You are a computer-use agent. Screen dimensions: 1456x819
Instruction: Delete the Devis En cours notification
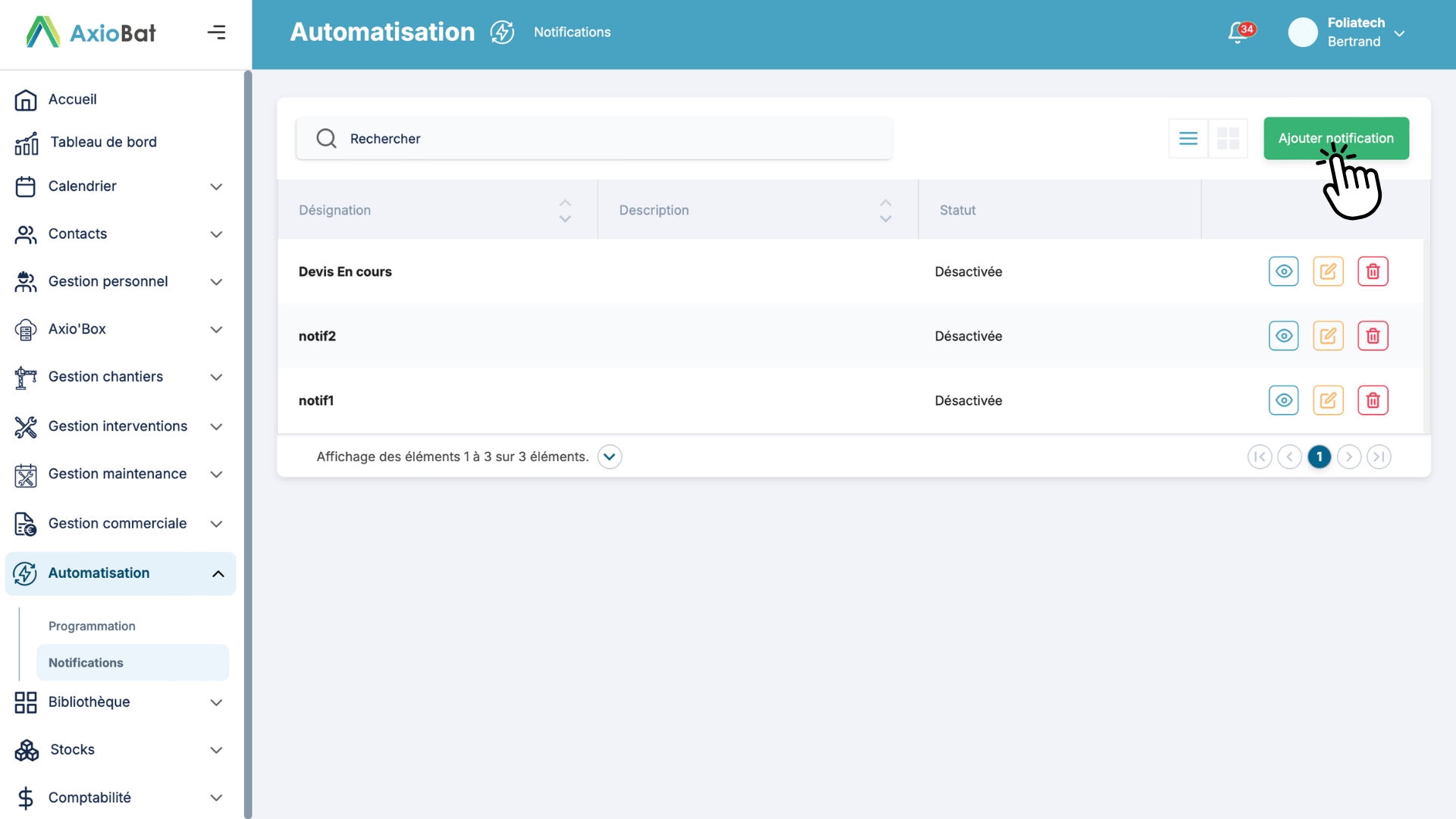1373,271
